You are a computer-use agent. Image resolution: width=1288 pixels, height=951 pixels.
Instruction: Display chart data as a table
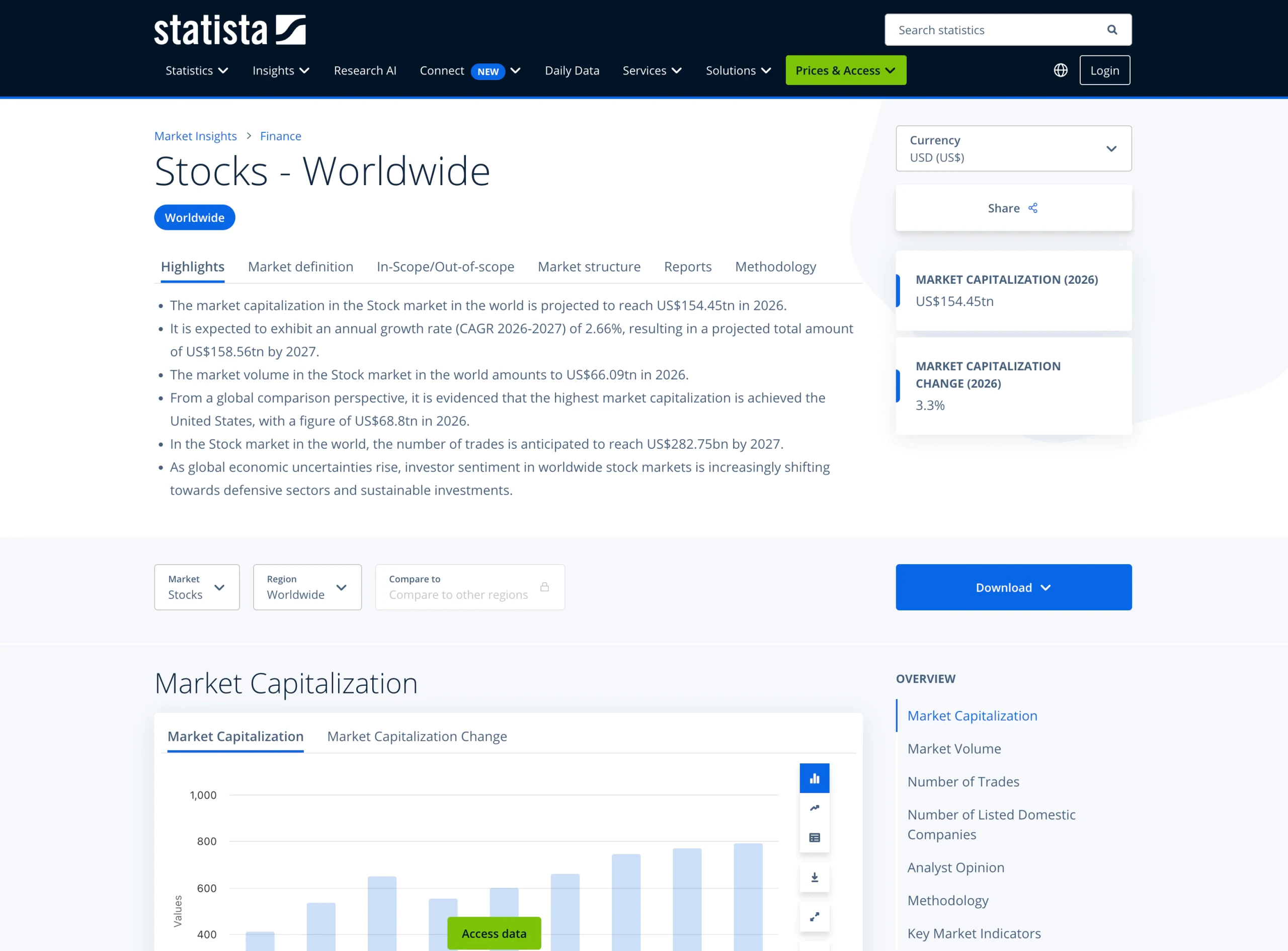[814, 837]
